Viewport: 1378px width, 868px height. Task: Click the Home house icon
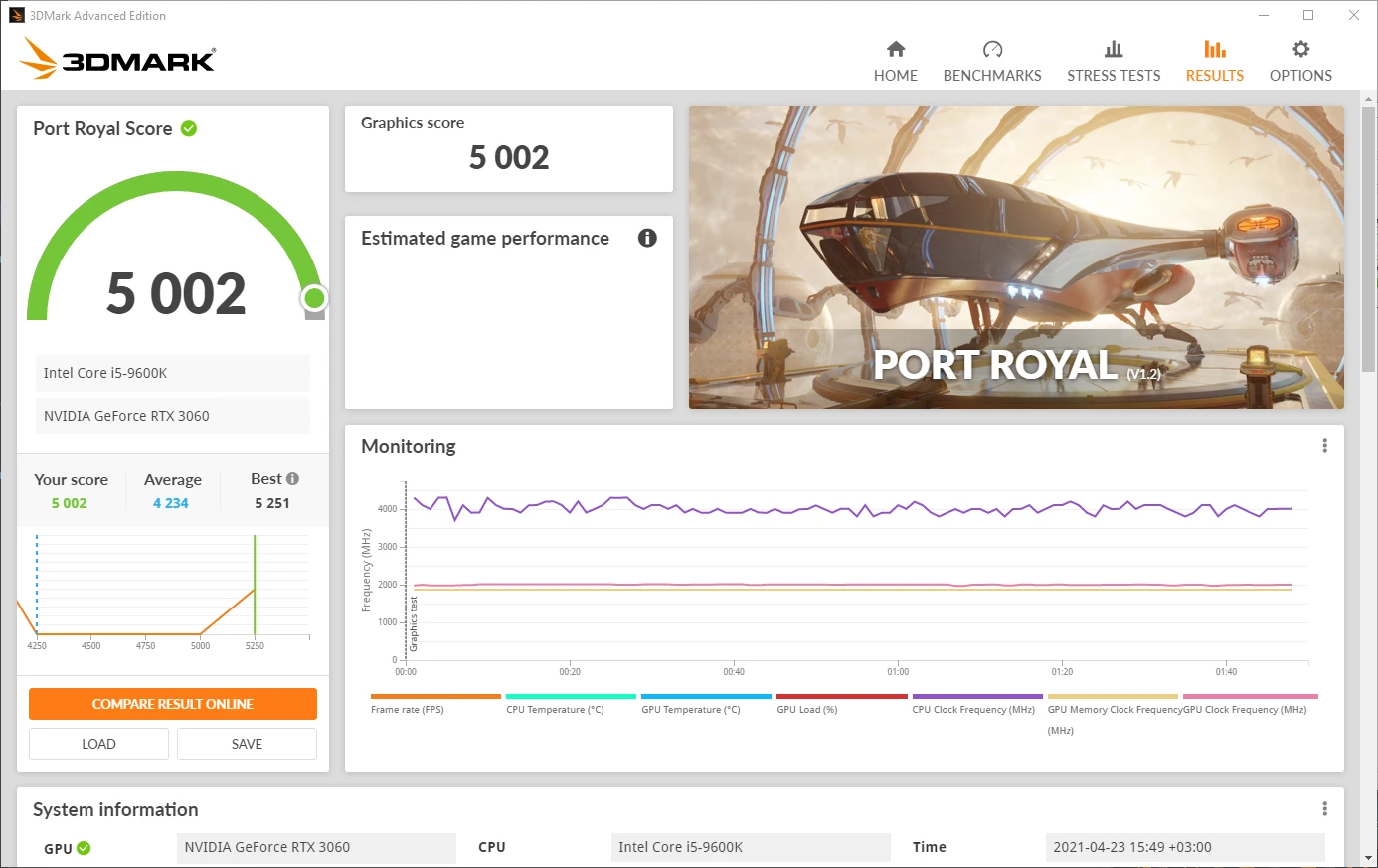pos(896,49)
